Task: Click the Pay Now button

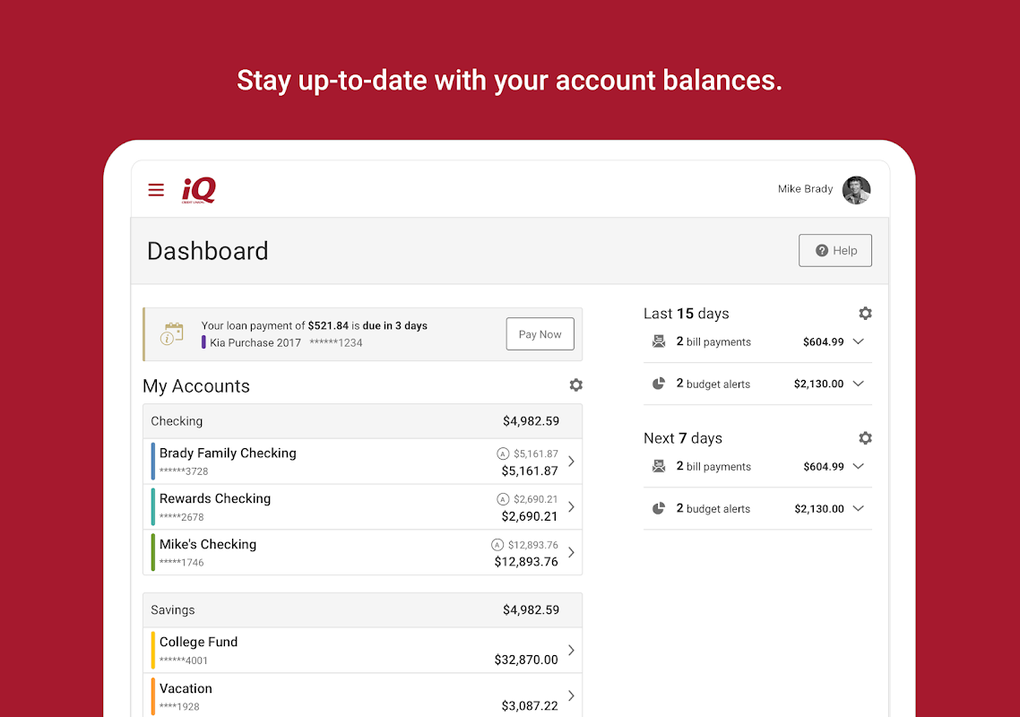Action: click(540, 334)
